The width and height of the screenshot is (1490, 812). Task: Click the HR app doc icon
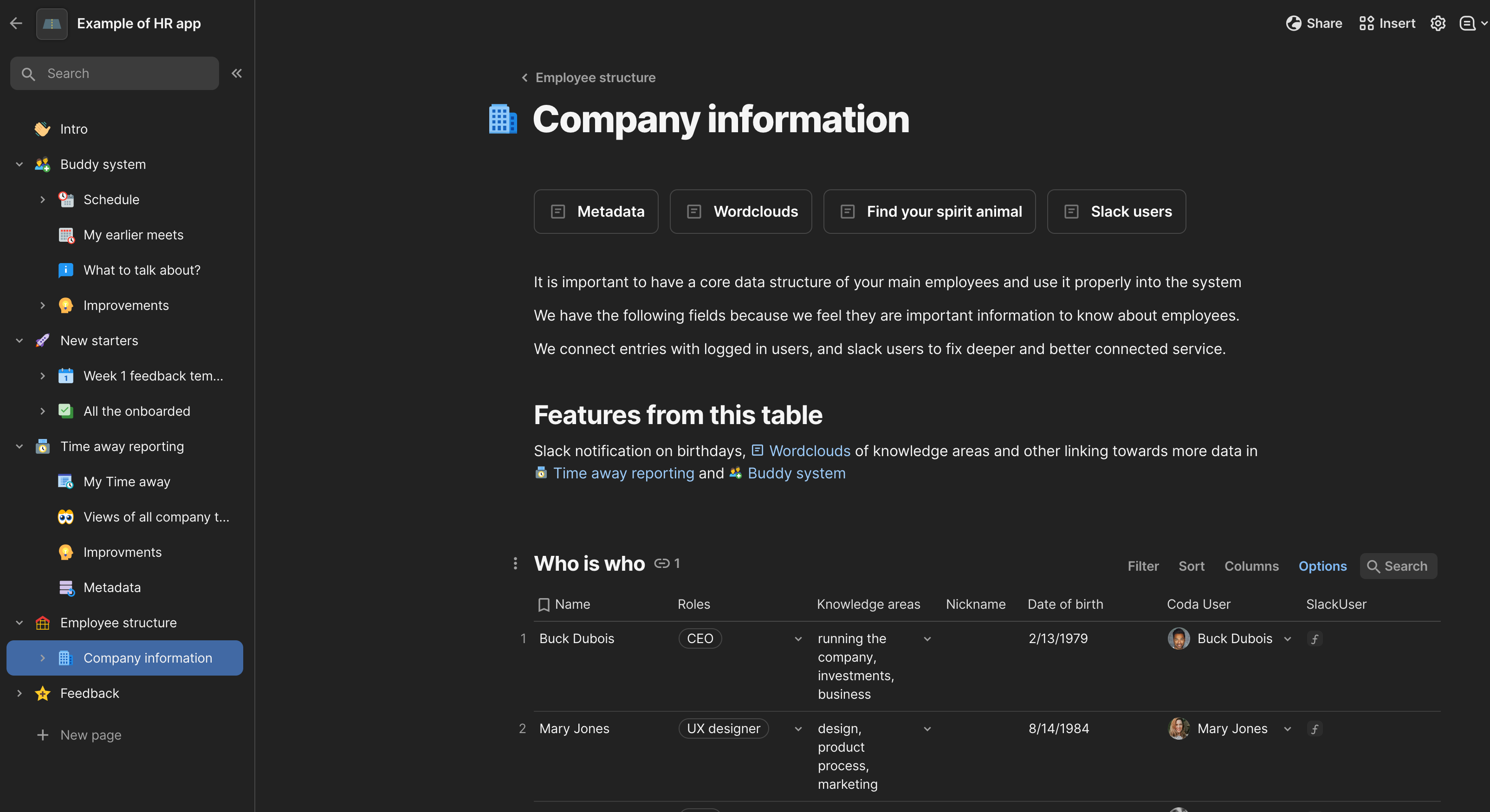[x=52, y=24]
